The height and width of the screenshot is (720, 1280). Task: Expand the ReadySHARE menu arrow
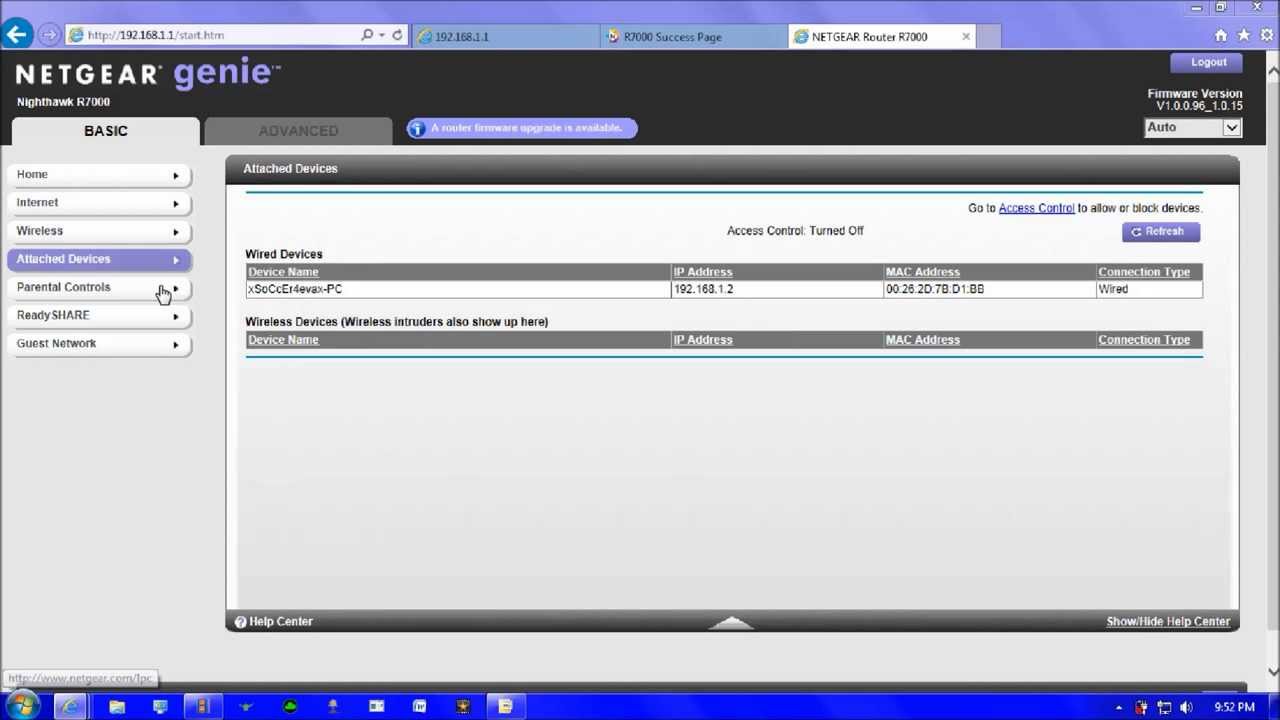[176, 317]
